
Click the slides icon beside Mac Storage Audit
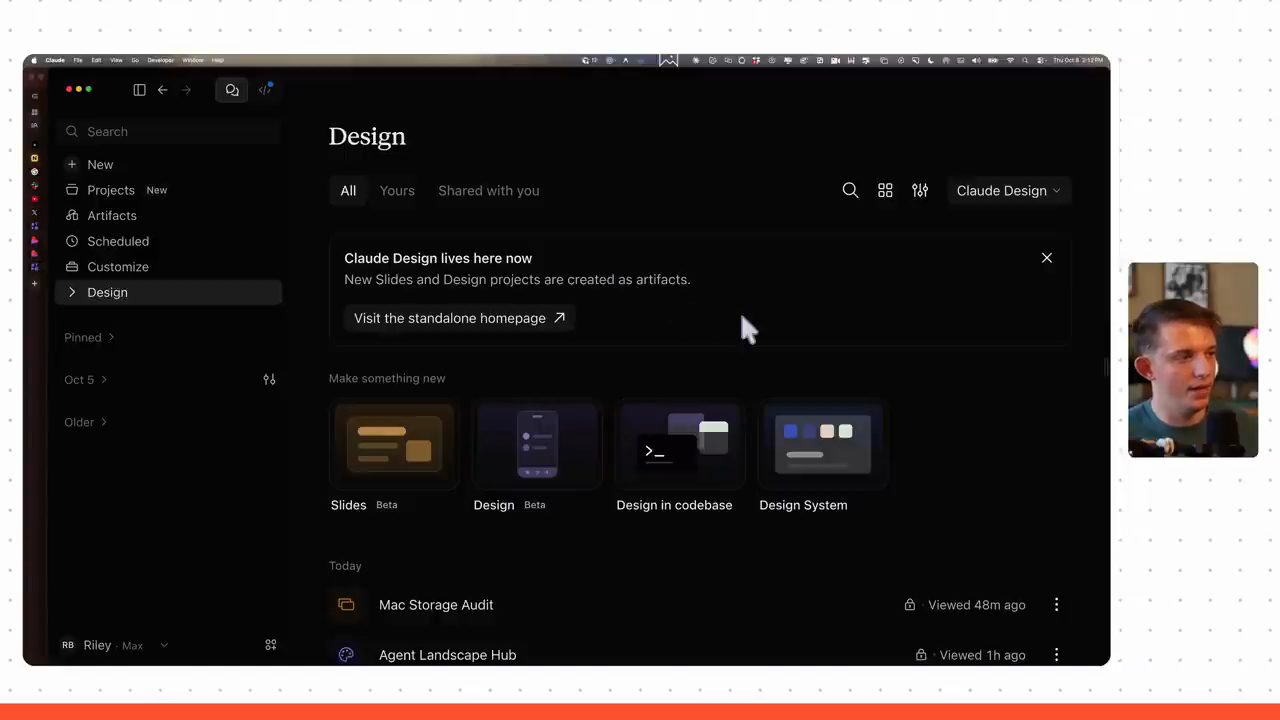[346, 605]
